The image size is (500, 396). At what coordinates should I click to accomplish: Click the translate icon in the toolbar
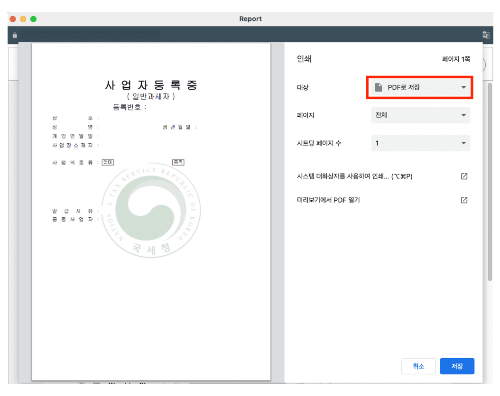coord(486,35)
